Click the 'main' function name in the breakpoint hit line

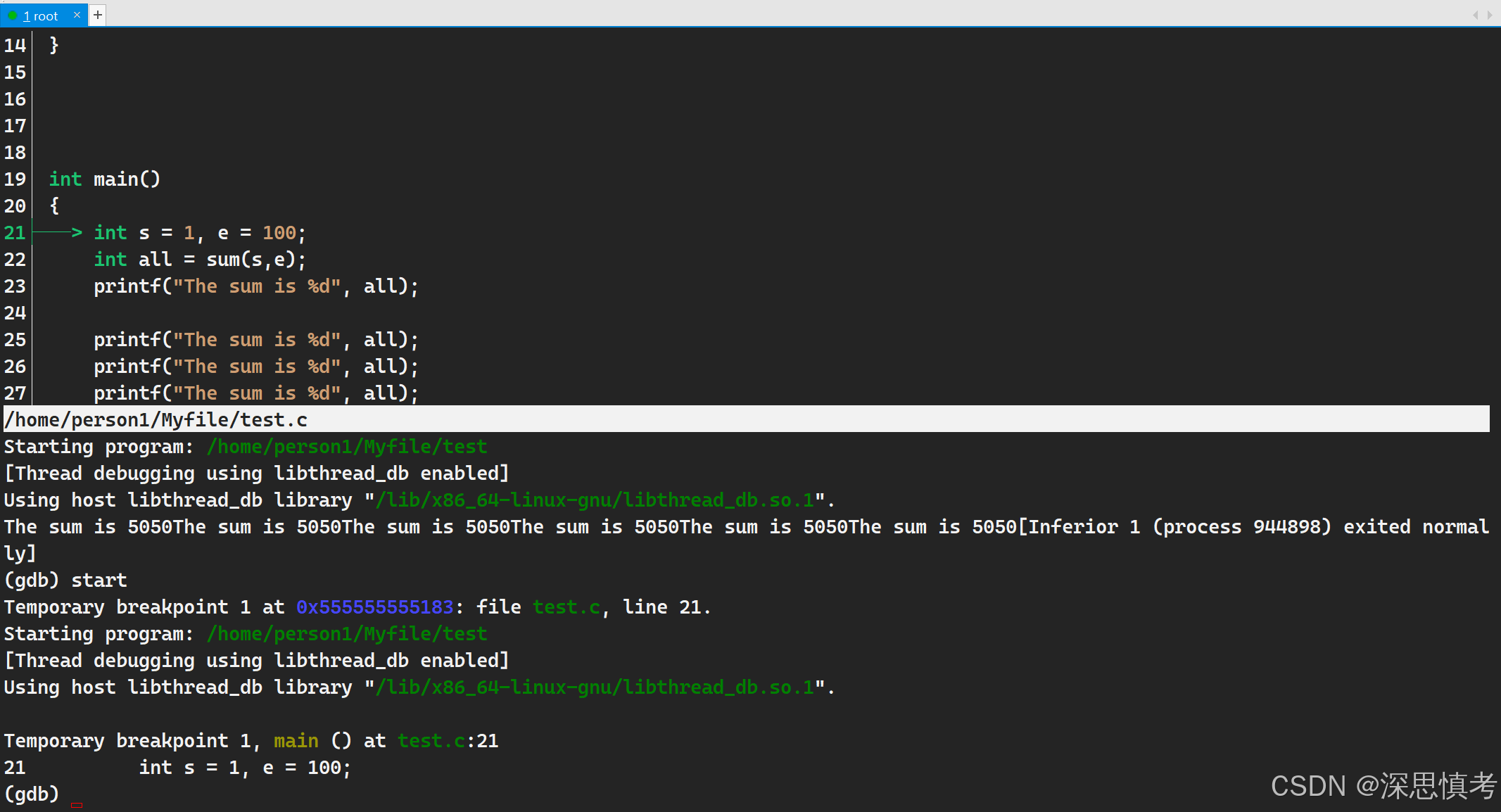click(296, 741)
